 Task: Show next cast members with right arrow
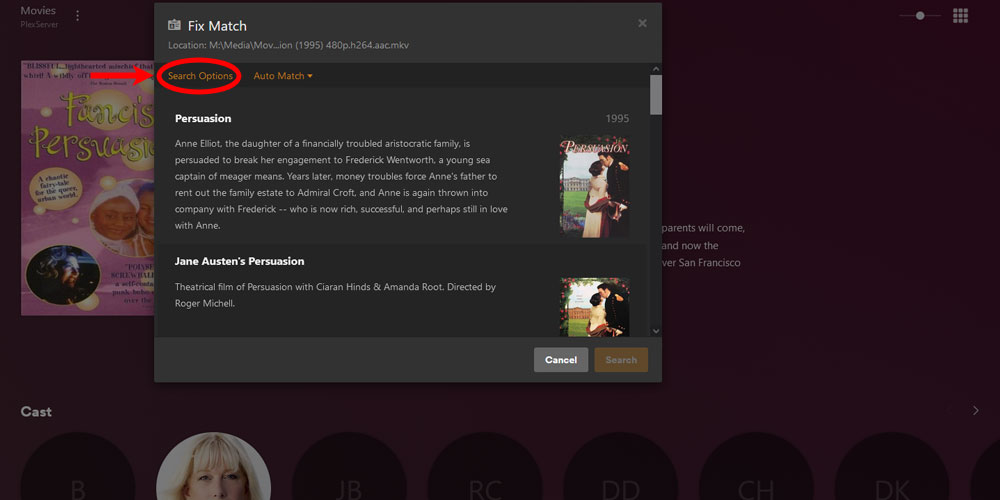(x=976, y=411)
